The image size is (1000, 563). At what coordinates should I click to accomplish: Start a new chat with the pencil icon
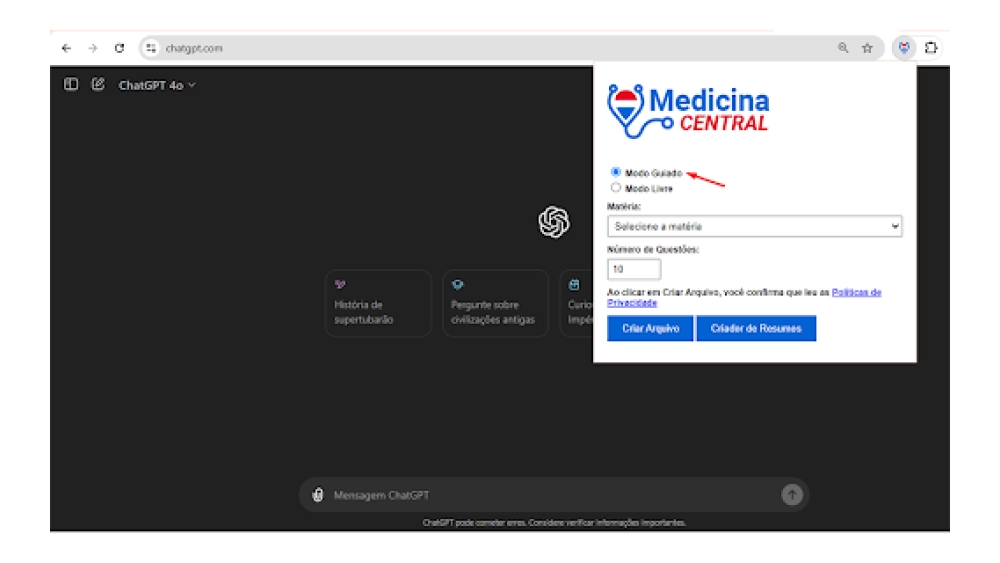coord(98,84)
